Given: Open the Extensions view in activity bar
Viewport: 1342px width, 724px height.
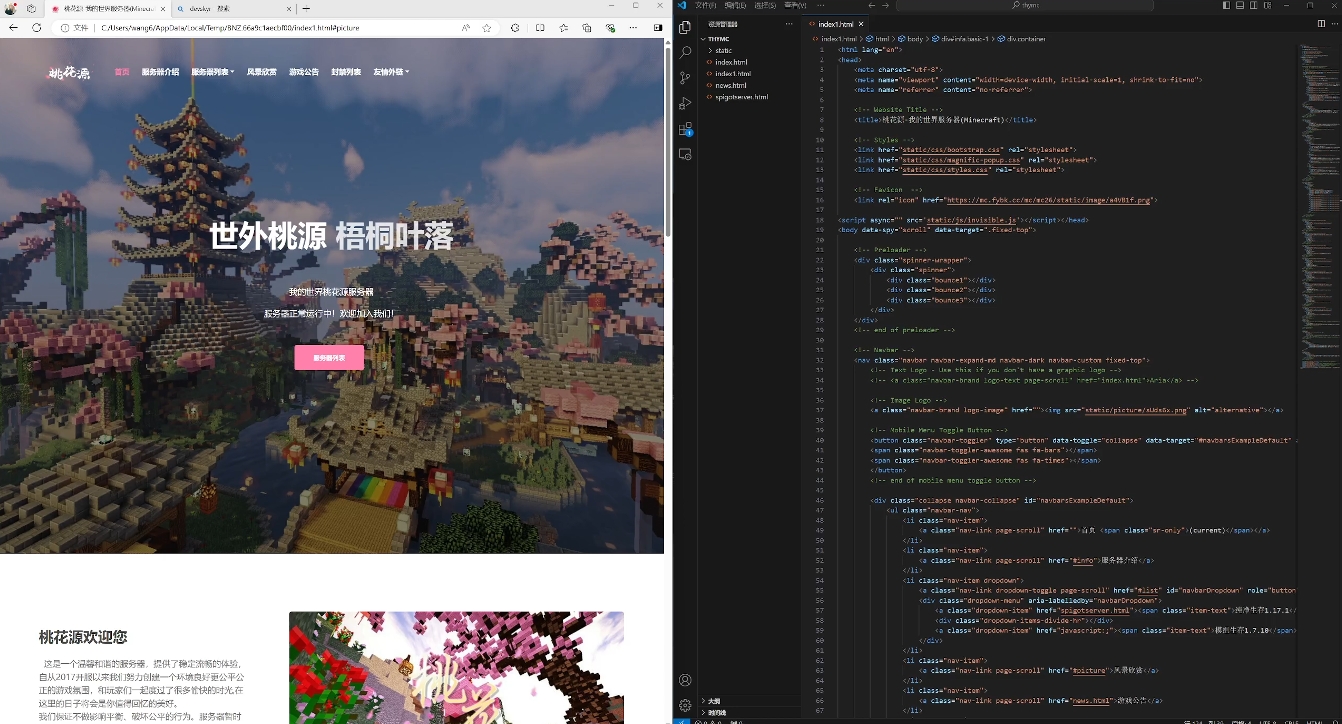Looking at the screenshot, I should (685, 129).
